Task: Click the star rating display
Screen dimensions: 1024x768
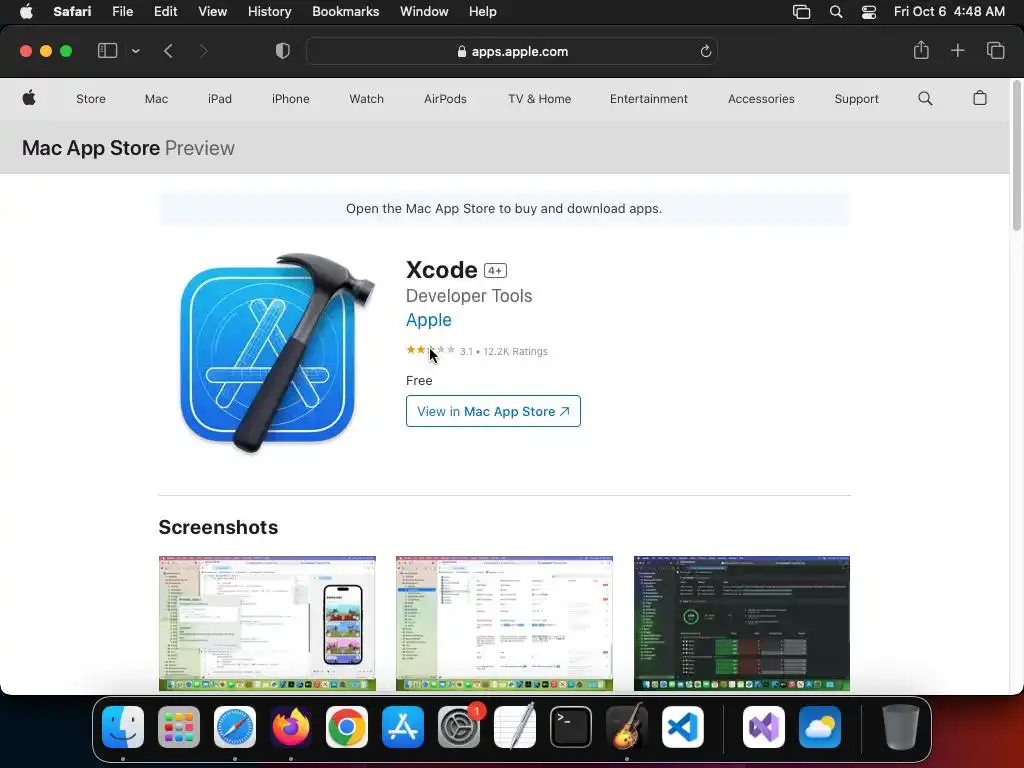Action: pos(430,351)
